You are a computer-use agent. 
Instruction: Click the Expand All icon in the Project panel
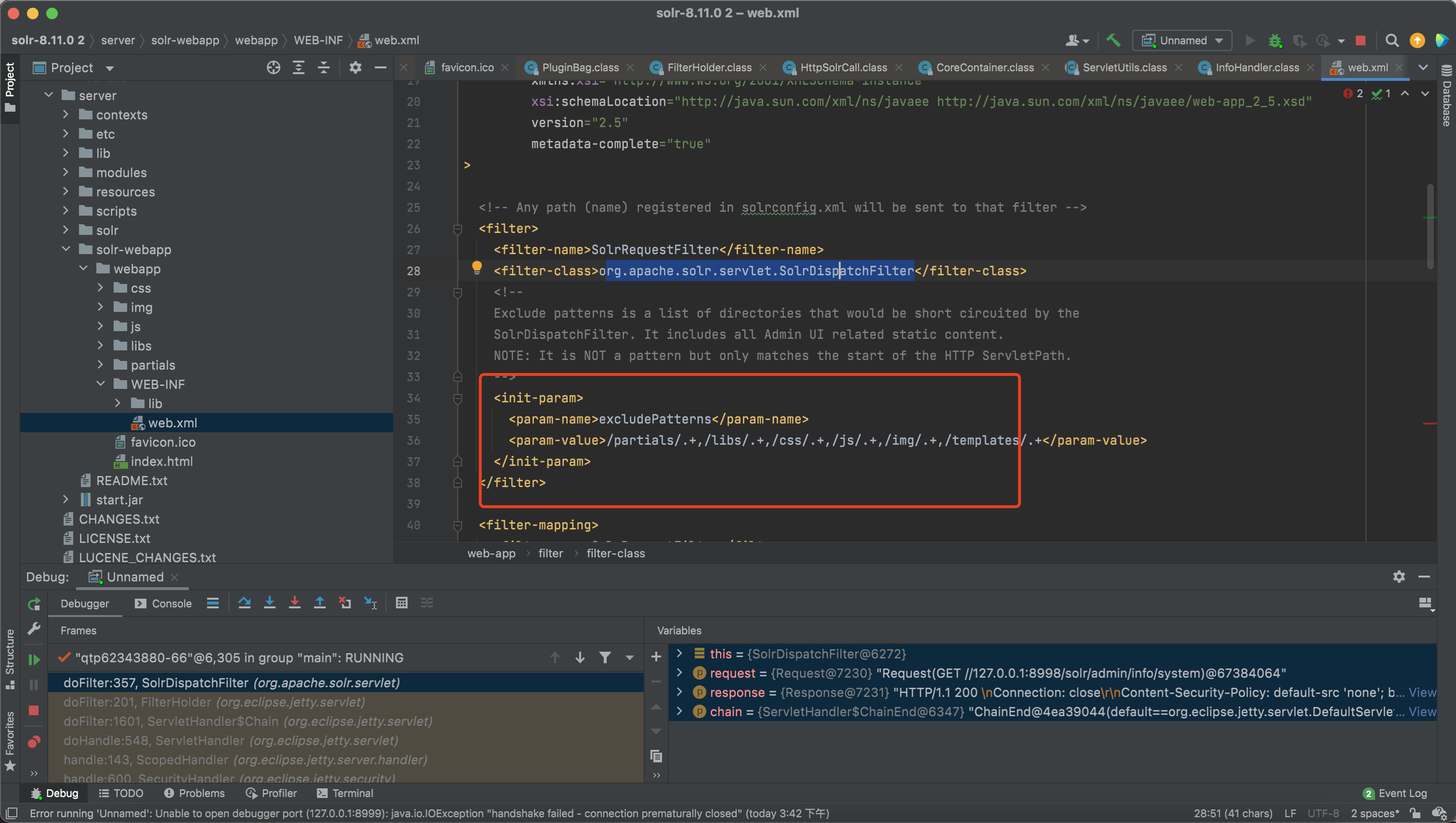299,68
